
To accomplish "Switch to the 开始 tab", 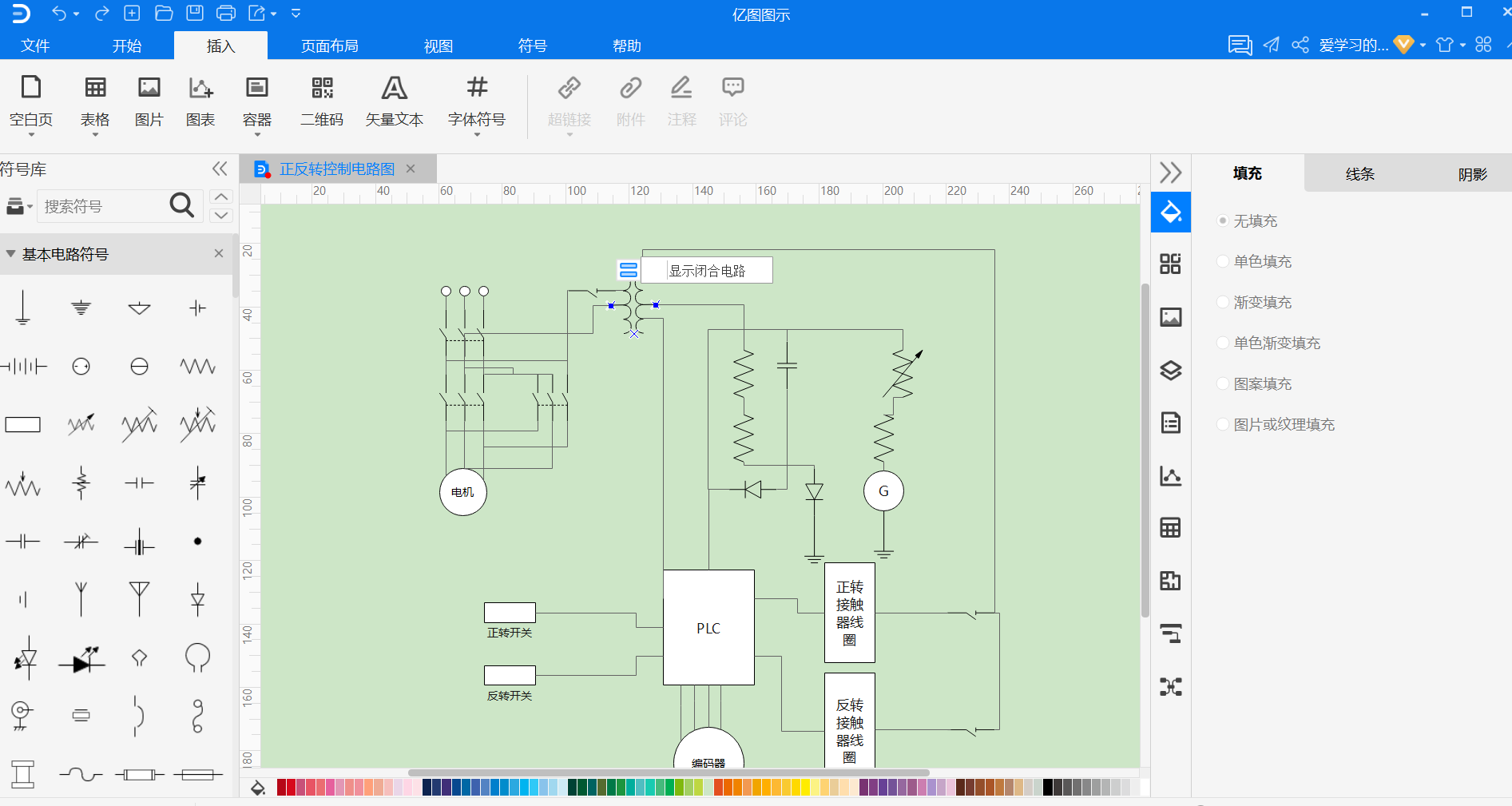I will tap(127, 46).
